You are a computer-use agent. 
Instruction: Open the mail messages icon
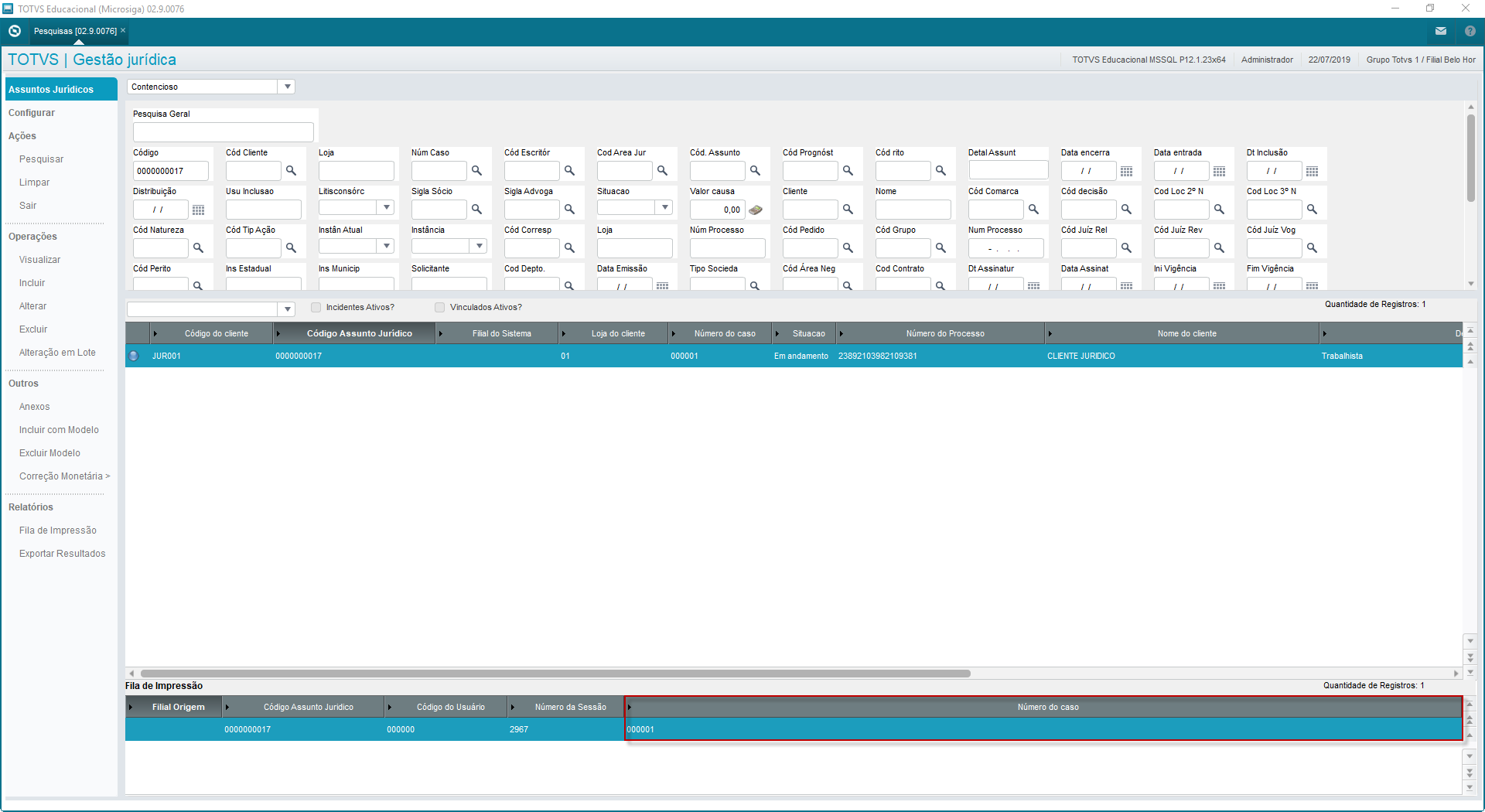[1441, 31]
